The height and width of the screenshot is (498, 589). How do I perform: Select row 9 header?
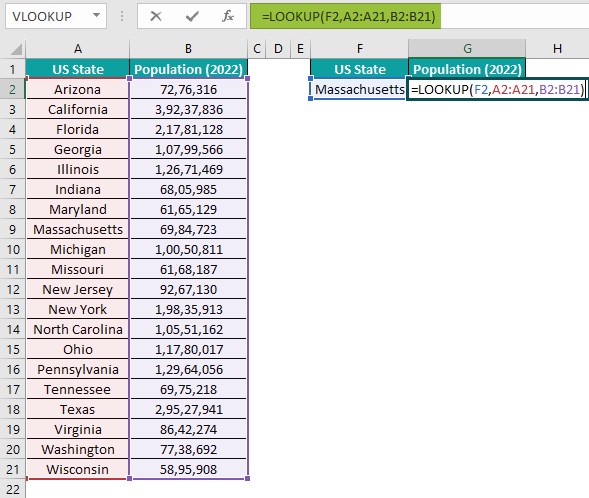click(12, 229)
